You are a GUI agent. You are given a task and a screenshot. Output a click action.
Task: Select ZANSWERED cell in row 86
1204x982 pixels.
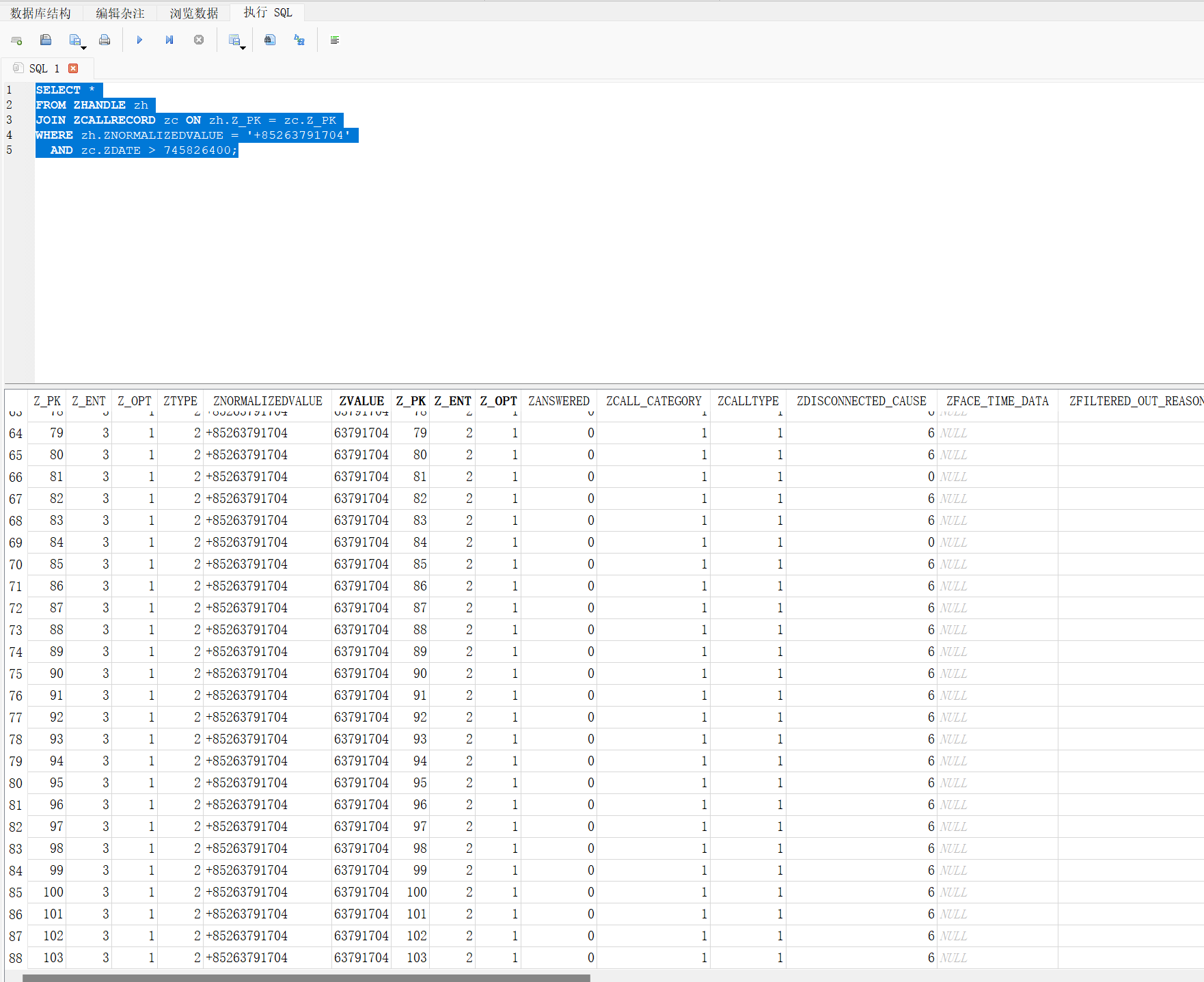coord(559,914)
